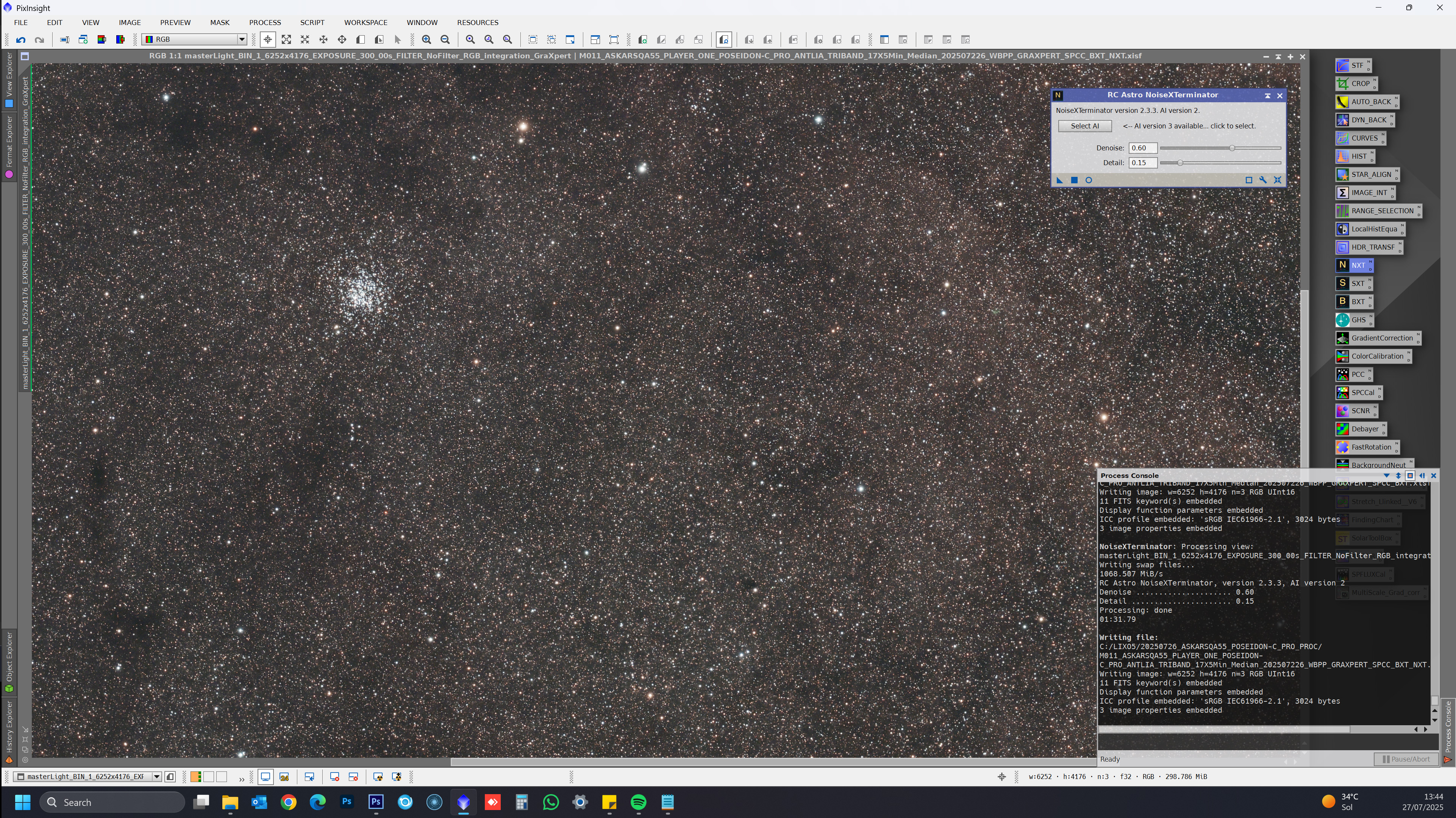Reset NoiseXTerminator with the reset arrows icon
The width and height of the screenshot is (1456, 818).
tap(1277, 180)
